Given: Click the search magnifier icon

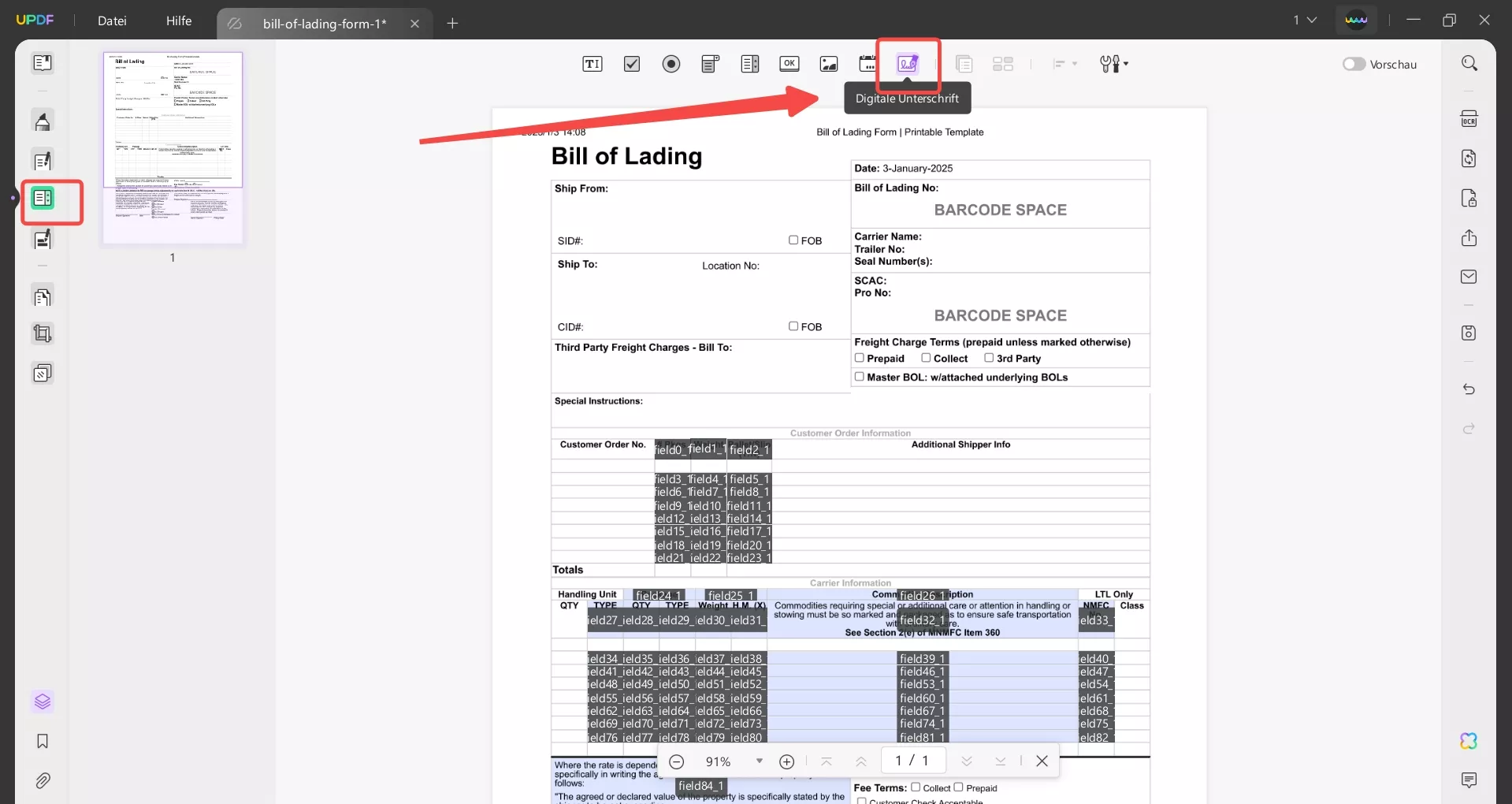Looking at the screenshot, I should pyautogui.click(x=1469, y=63).
